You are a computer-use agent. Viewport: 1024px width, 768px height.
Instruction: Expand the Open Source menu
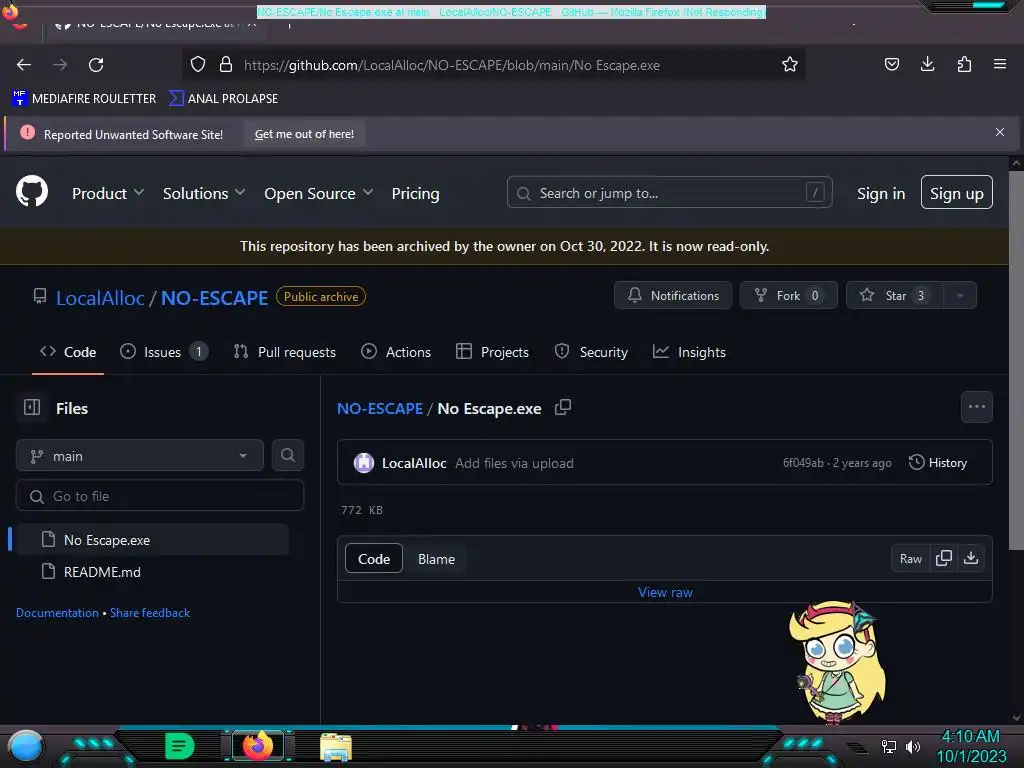point(319,193)
